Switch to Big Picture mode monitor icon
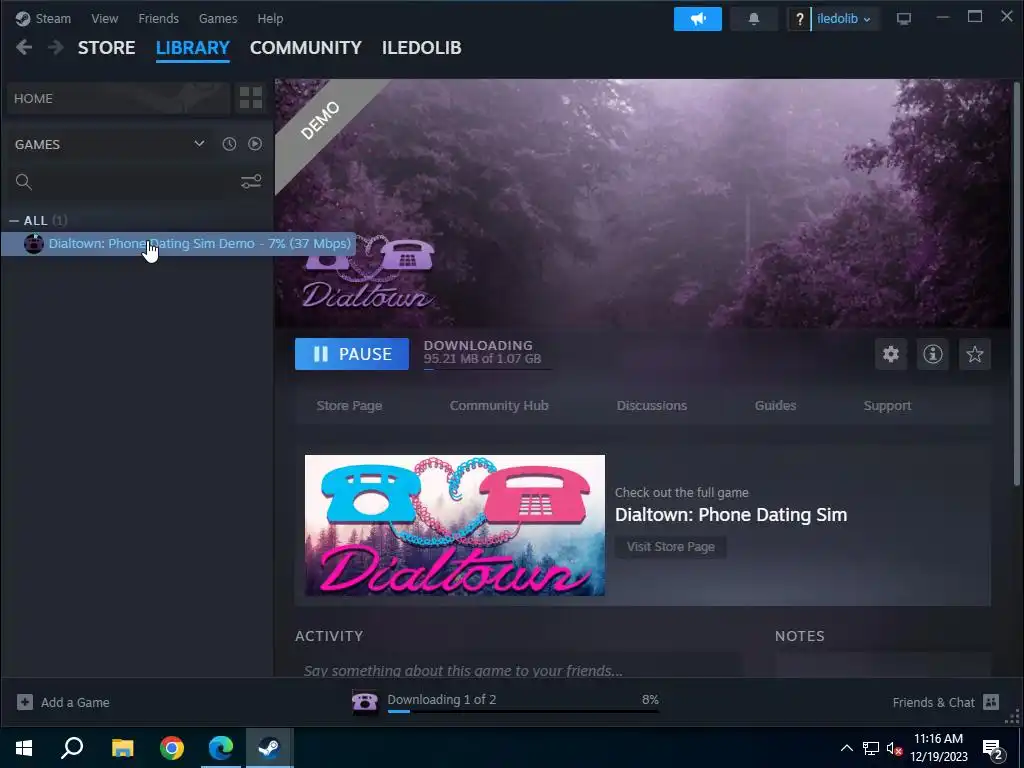Viewport: 1024px width, 768px height. pos(904,19)
